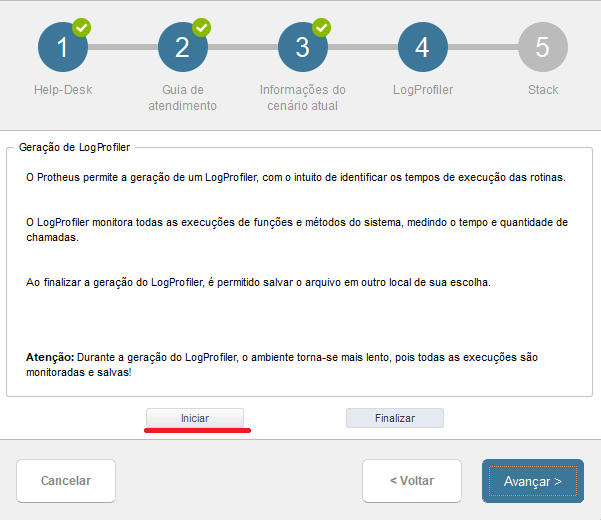601x520 pixels.
Task: Click the Help-Desk step label
Action: [63, 90]
